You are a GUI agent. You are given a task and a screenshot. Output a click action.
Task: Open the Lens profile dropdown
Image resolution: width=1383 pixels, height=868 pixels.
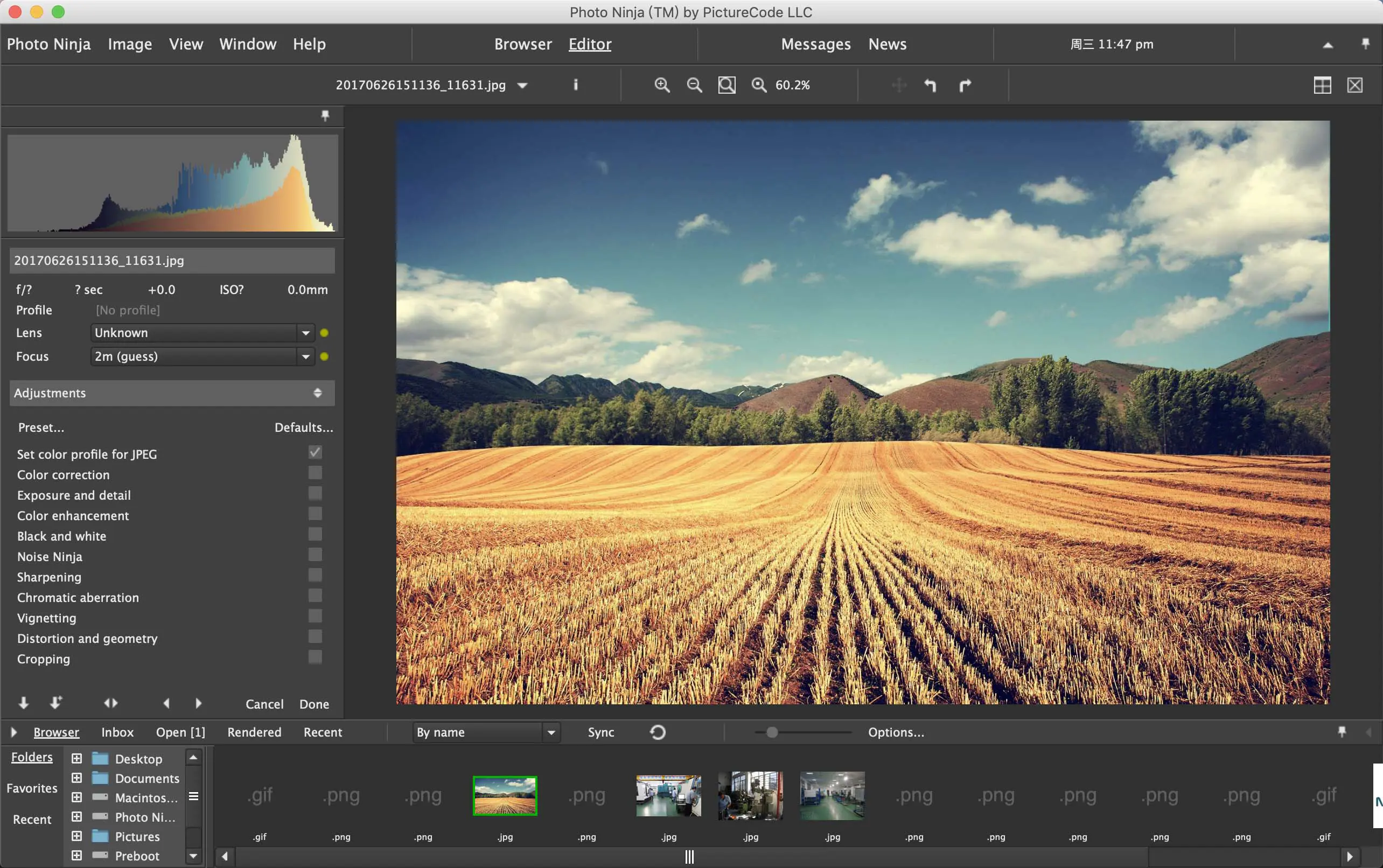click(307, 333)
